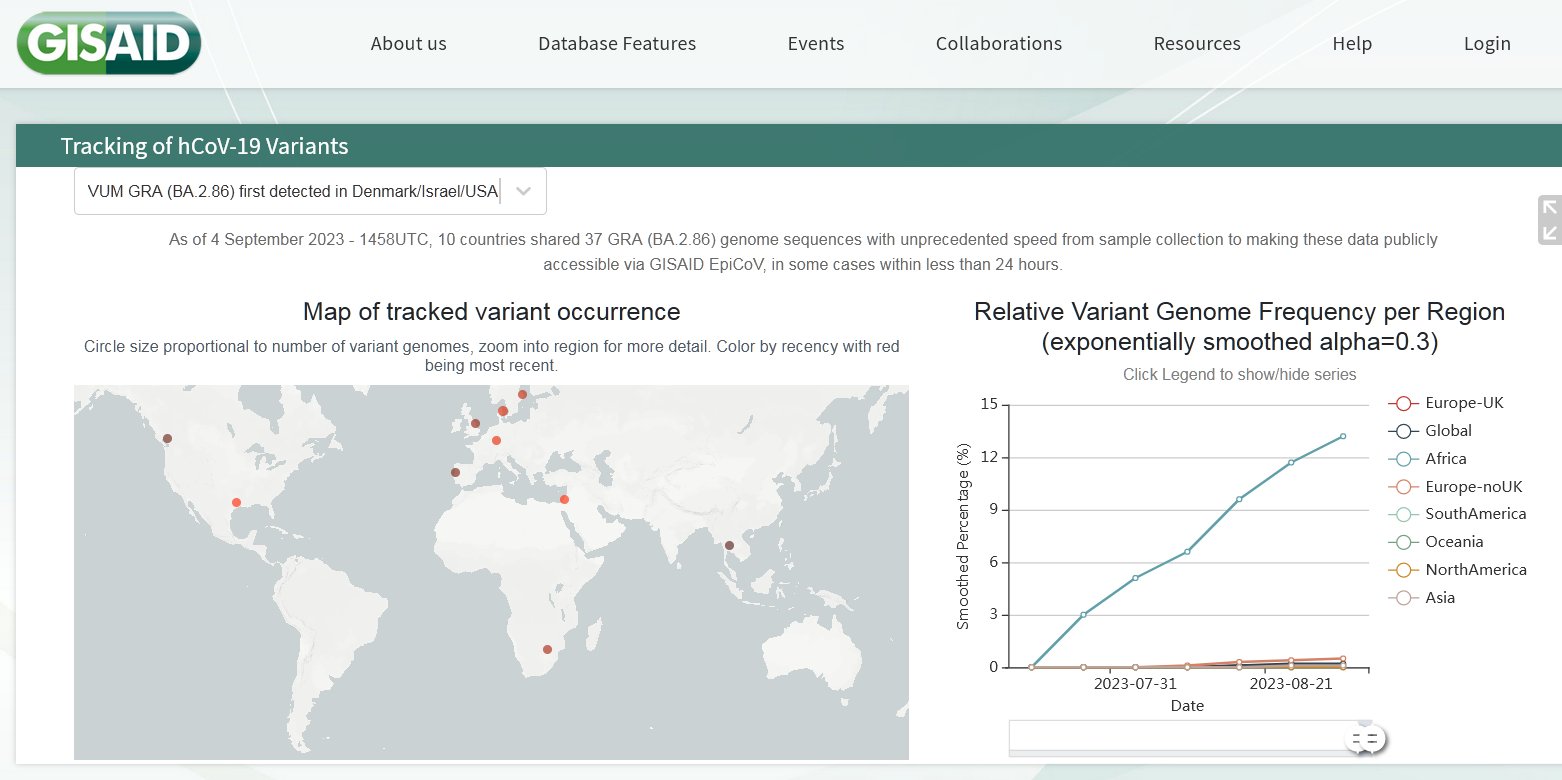The image size is (1562, 780).
Task: Click the chart date range slider handle
Action: (x=1364, y=739)
